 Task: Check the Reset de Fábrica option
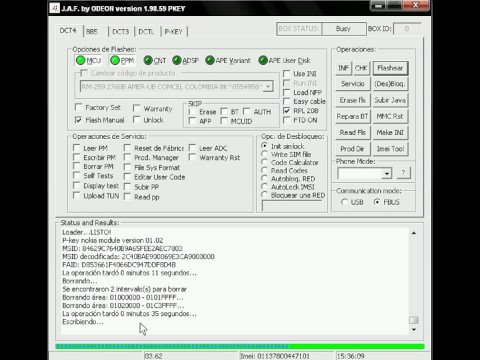(127, 148)
